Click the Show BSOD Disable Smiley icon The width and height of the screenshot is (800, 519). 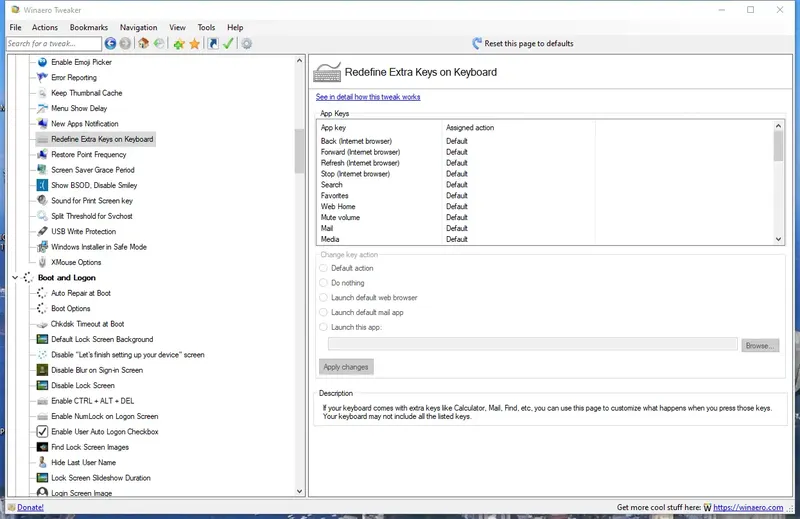(x=42, y=185)
